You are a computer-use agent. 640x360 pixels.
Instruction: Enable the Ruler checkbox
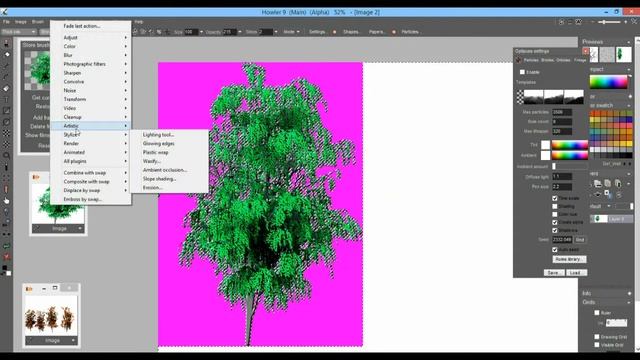click(x=597, y=313)
